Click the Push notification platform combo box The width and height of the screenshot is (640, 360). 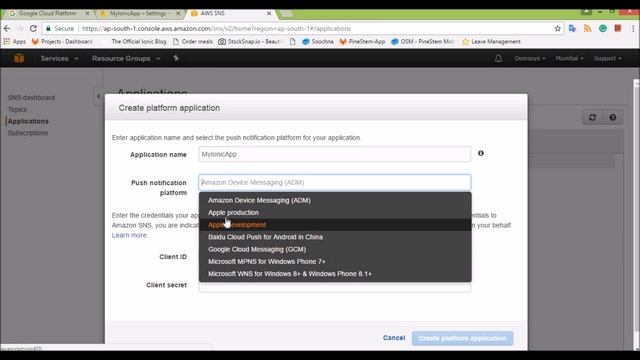(x=335, y=182)
